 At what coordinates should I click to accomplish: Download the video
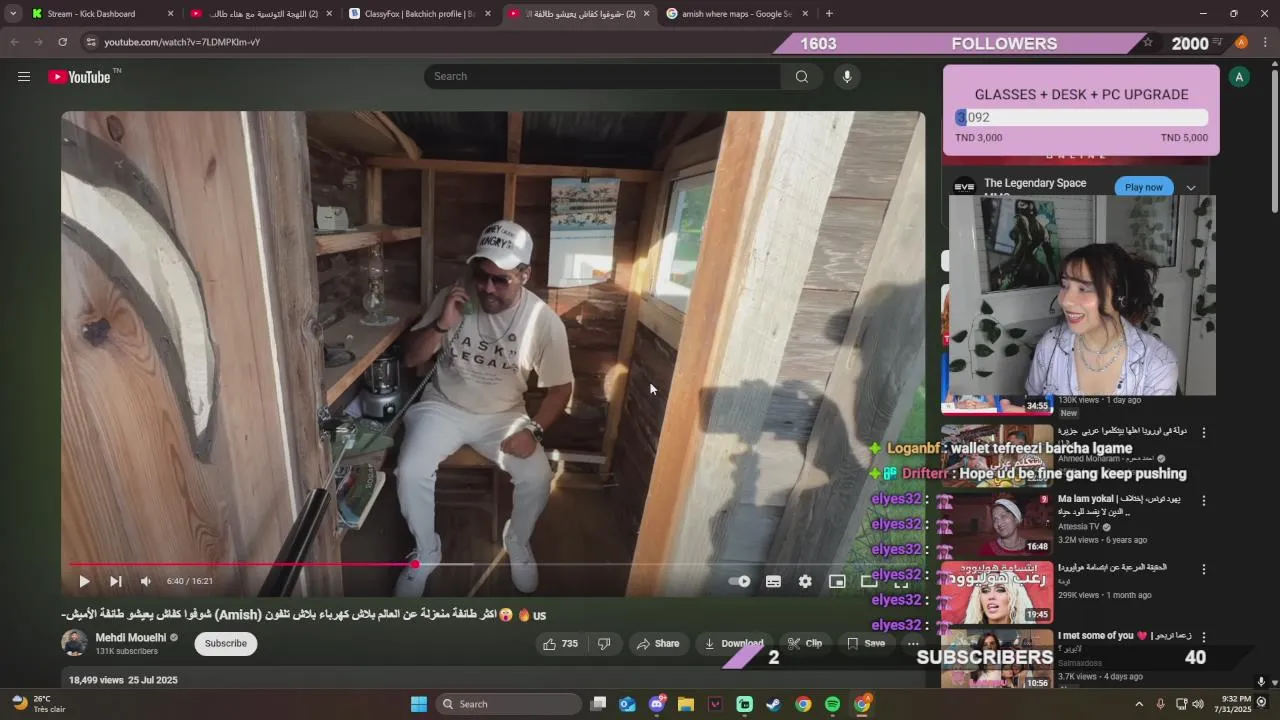coord(733,644)
